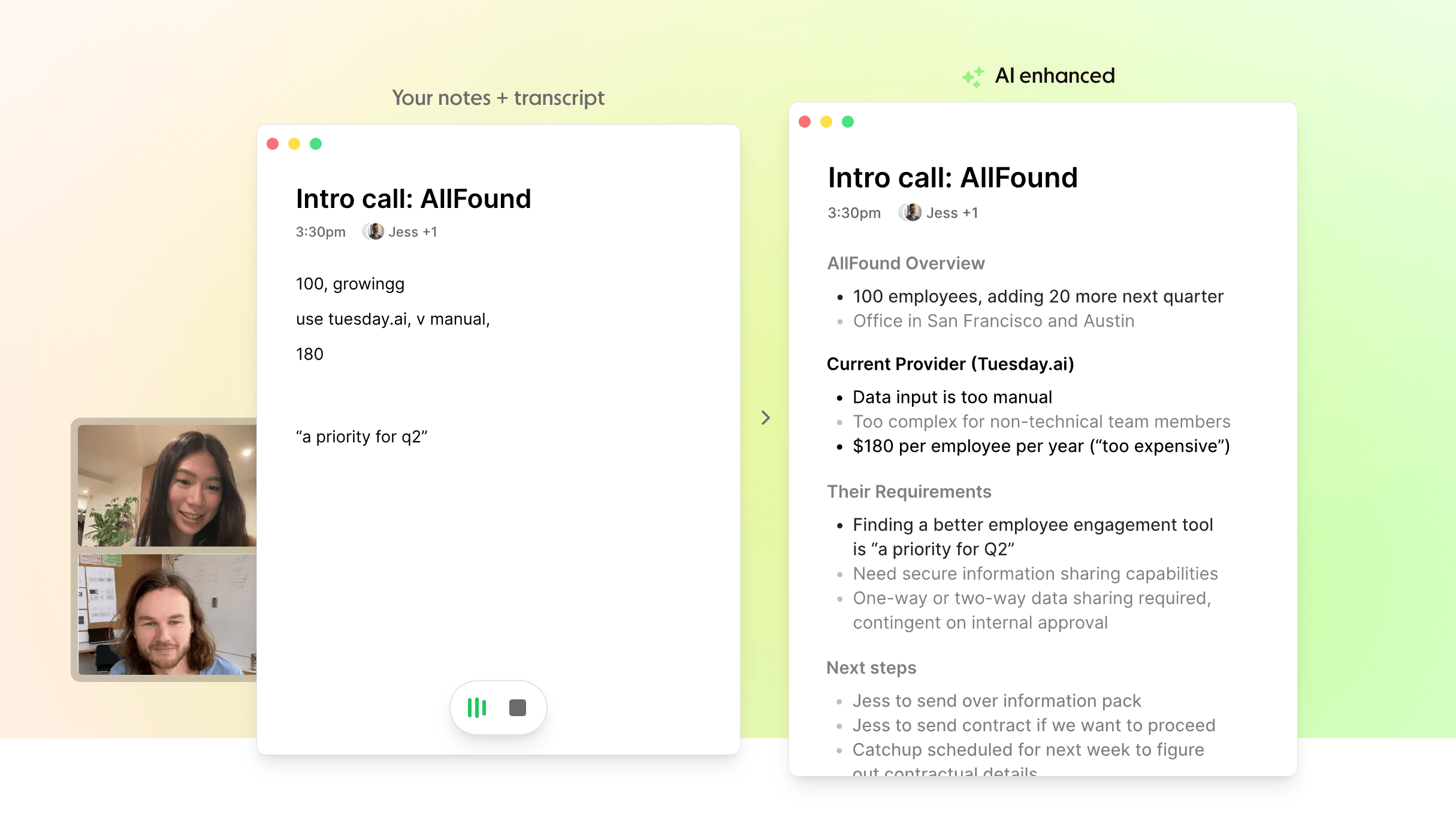Click the 'Their Requirements' section heading
The image size is (1456, 821).
pos(909,491)
